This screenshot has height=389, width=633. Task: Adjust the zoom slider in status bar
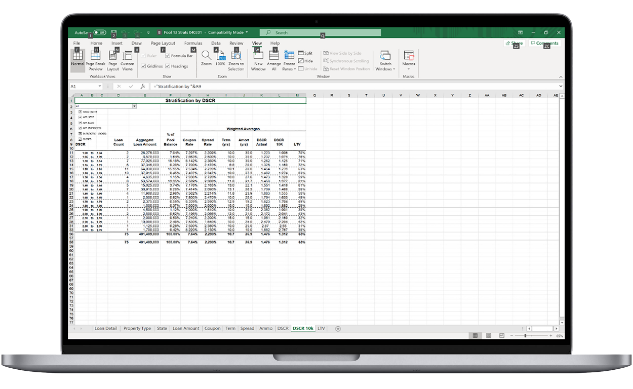point(525,335)
